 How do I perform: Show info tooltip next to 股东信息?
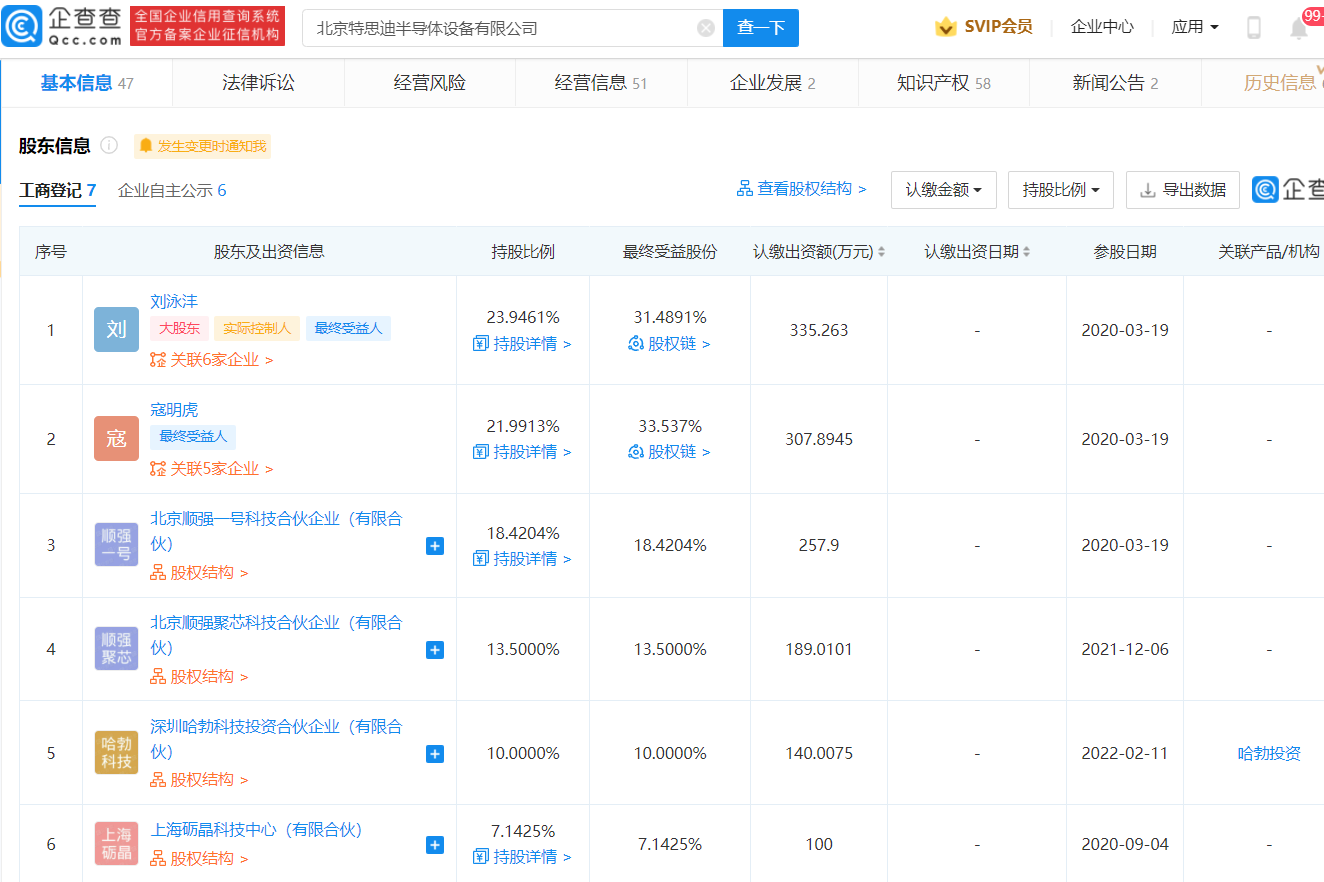coord(109,146)
